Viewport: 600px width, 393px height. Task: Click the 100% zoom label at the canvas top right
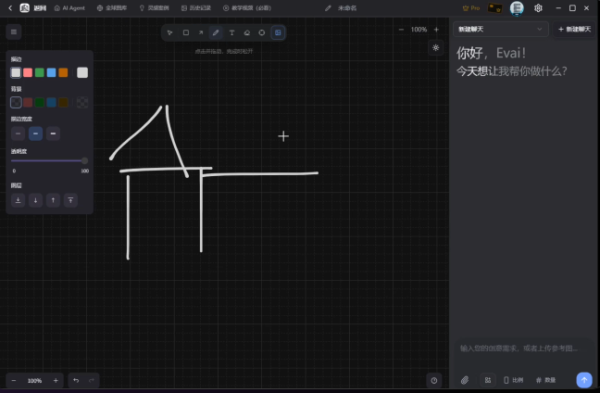point(419,29)
